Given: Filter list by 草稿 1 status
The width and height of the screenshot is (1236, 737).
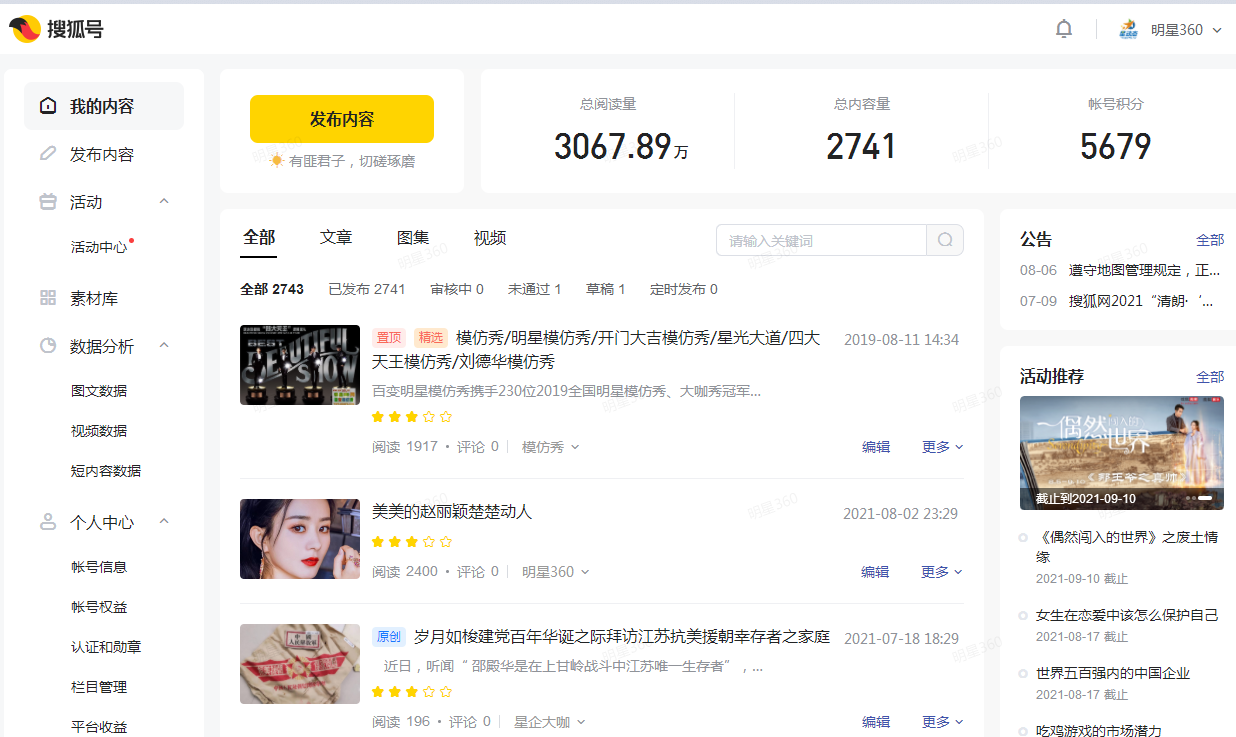Looking at the screenshot, I should point(605,289).
